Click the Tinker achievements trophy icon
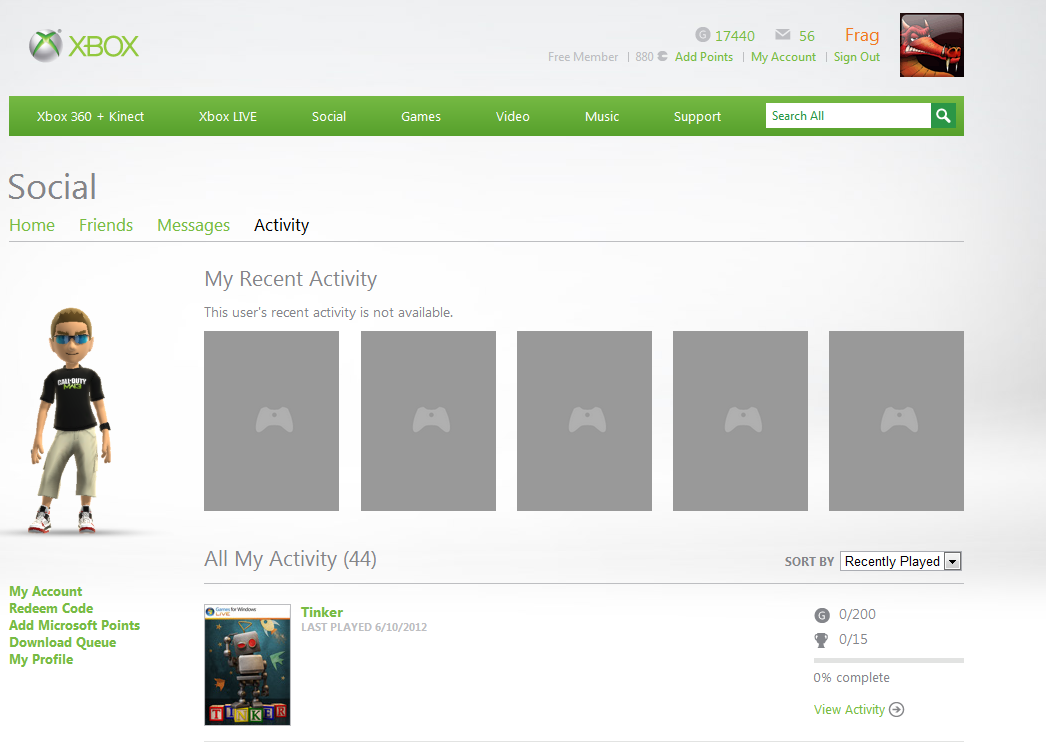Viewport: 1046px width, 750px height. coord(821,640)
